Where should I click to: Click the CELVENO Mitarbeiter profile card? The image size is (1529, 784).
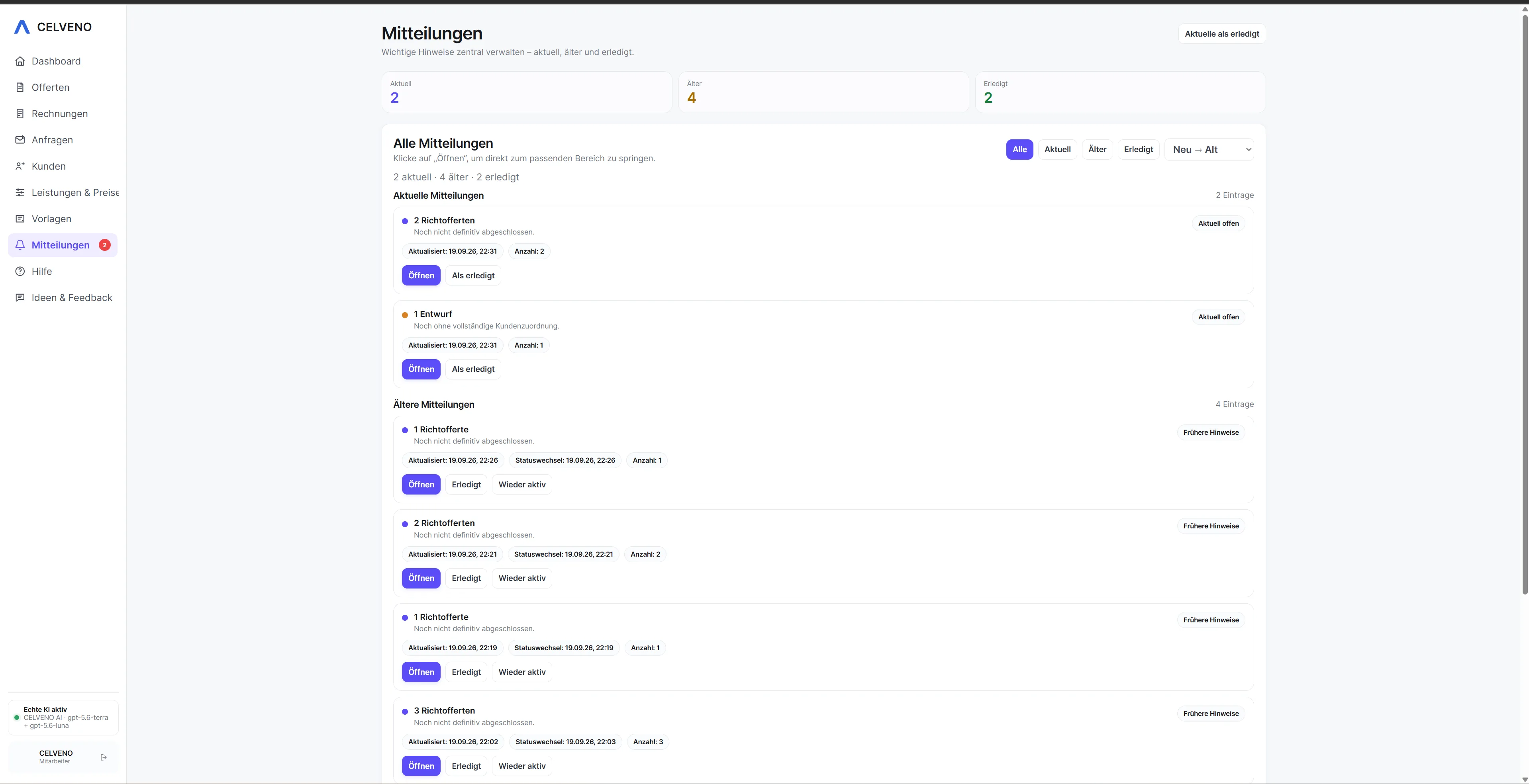point(63,757)
